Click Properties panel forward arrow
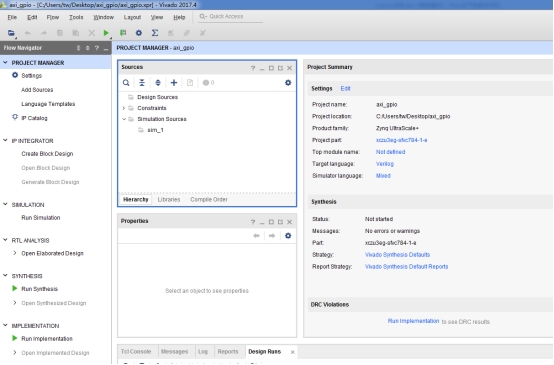Image resolution: width=554 pixels, height=365 pixels. pyautogui.click(x=272, y=236)
